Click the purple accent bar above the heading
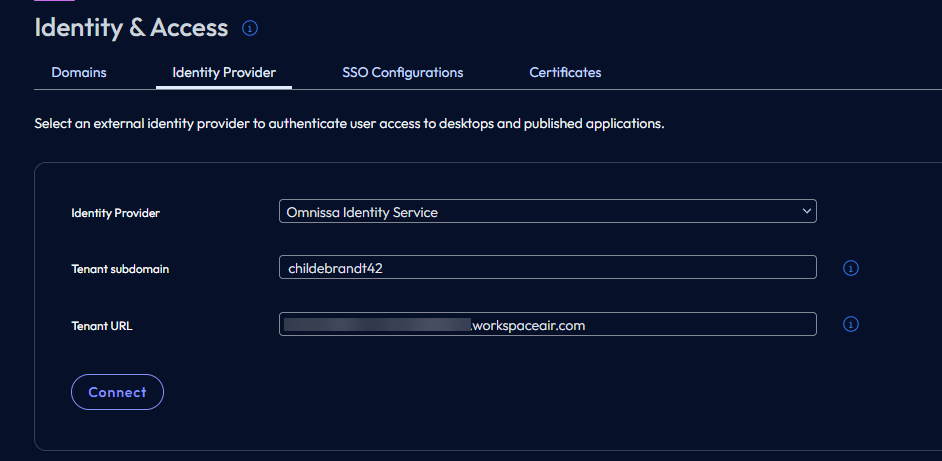Viewport: 942px width, 461px height. (48, 2)
